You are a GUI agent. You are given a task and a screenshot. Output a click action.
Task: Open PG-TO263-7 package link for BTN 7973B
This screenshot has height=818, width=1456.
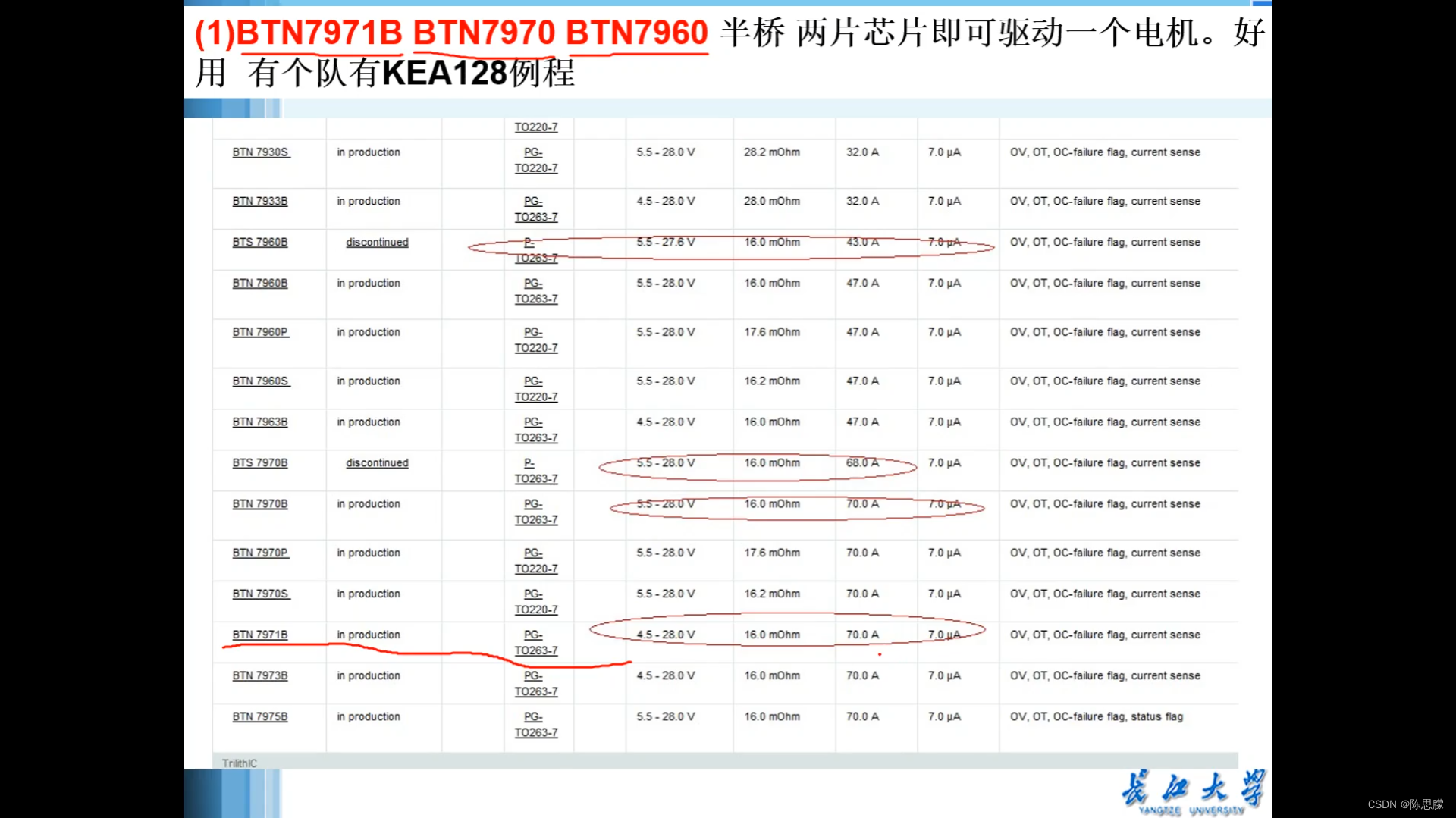point(536,684)
